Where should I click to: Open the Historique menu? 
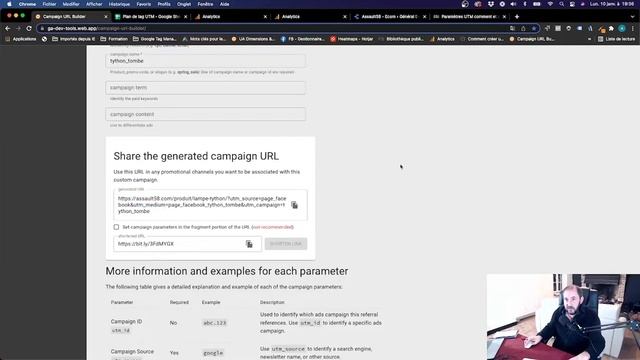pos(119,4)
